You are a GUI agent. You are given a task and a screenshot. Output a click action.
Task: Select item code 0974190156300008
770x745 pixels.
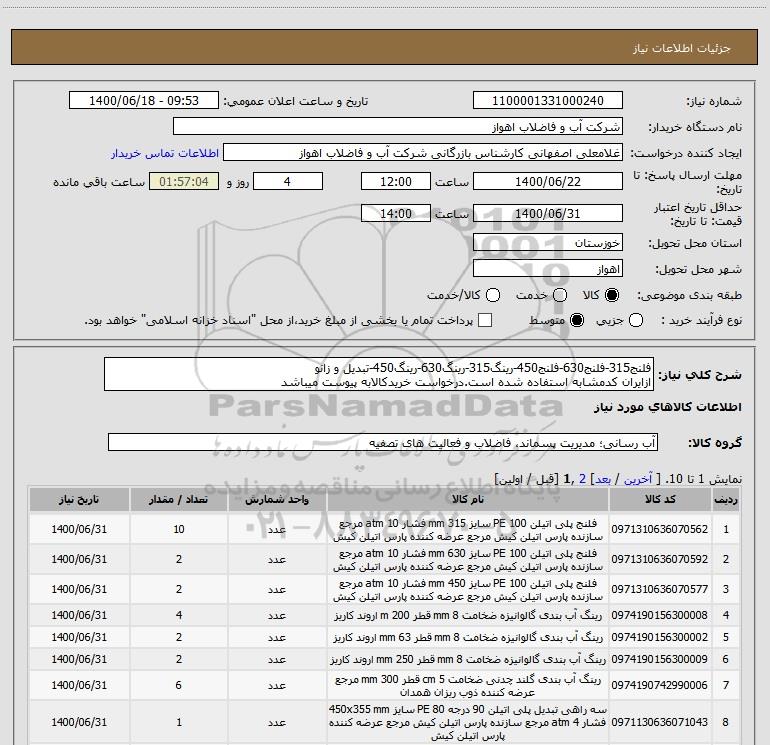tap(660, 615)
